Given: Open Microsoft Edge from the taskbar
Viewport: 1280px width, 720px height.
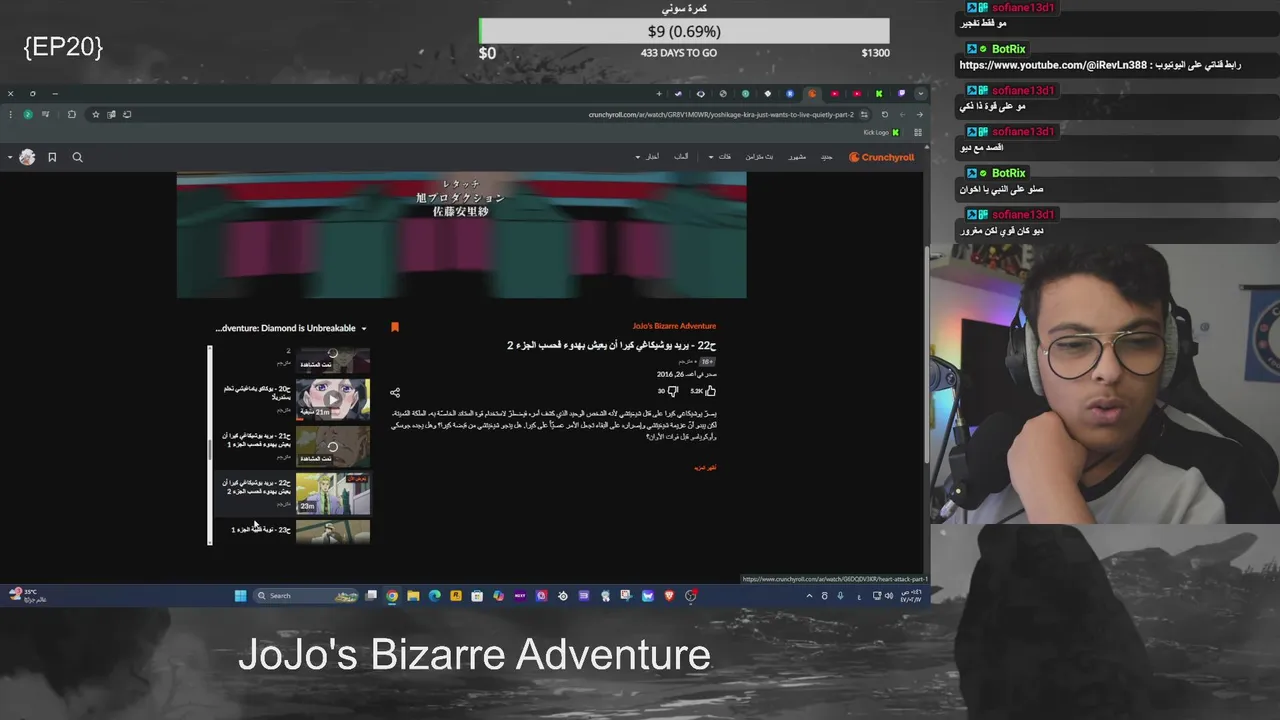Looking at the screenshot, I should (434, 595).
